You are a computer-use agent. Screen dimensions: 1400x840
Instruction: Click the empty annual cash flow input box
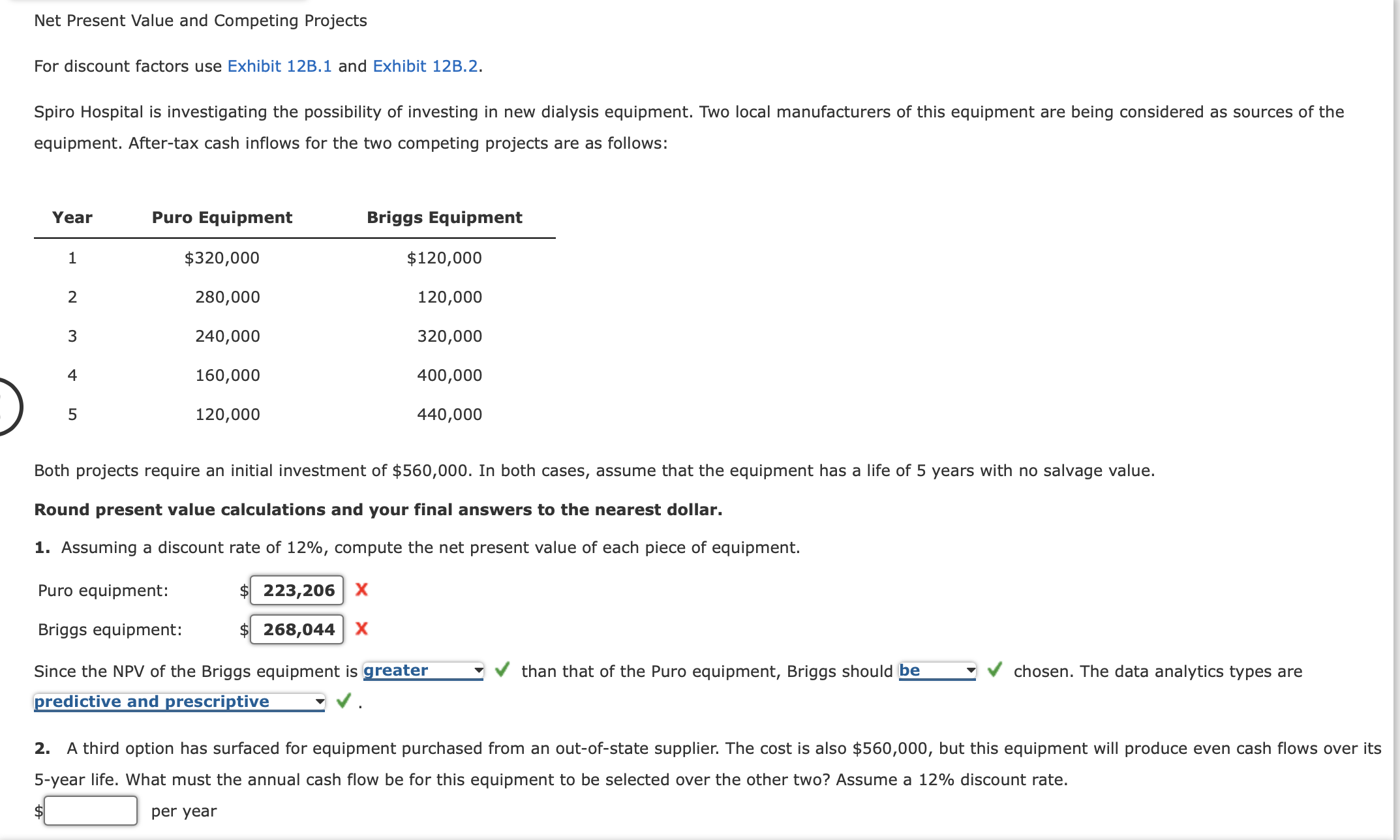tap(91, 811)
